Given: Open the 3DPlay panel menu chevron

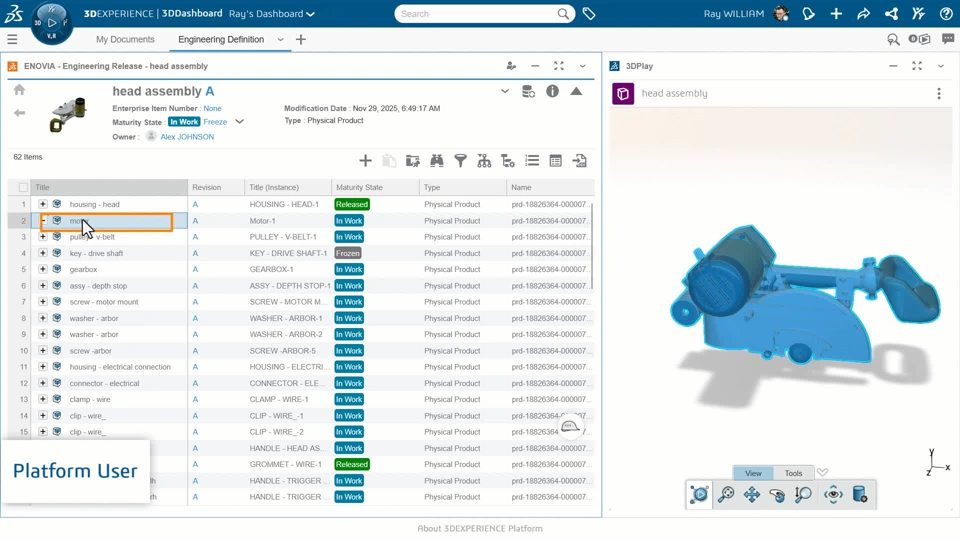Looking at the screenshot, I should click(x=940, y=66).
